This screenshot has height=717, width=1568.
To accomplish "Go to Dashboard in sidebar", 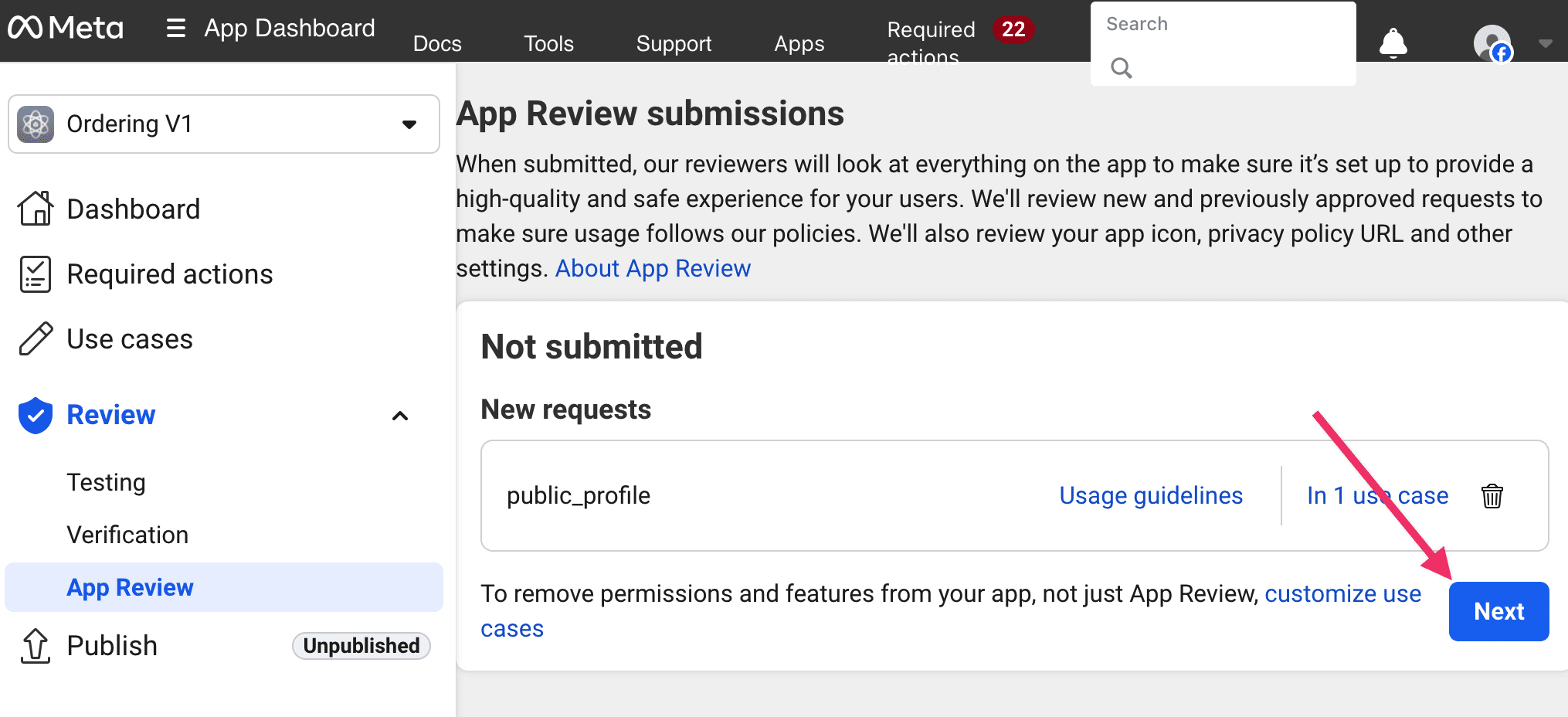I will coord(133,209).
